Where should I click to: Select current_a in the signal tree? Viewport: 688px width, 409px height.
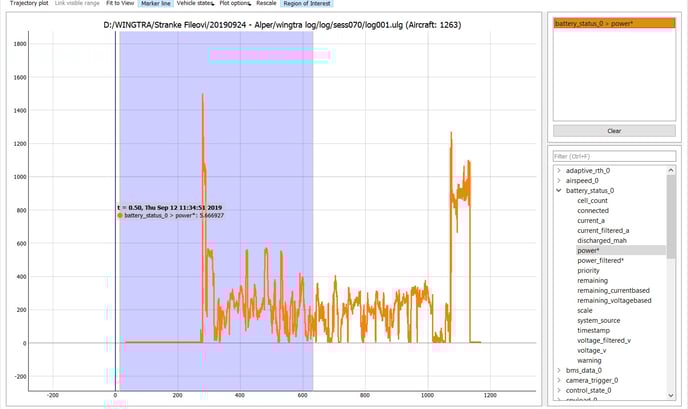pos(591,221)
